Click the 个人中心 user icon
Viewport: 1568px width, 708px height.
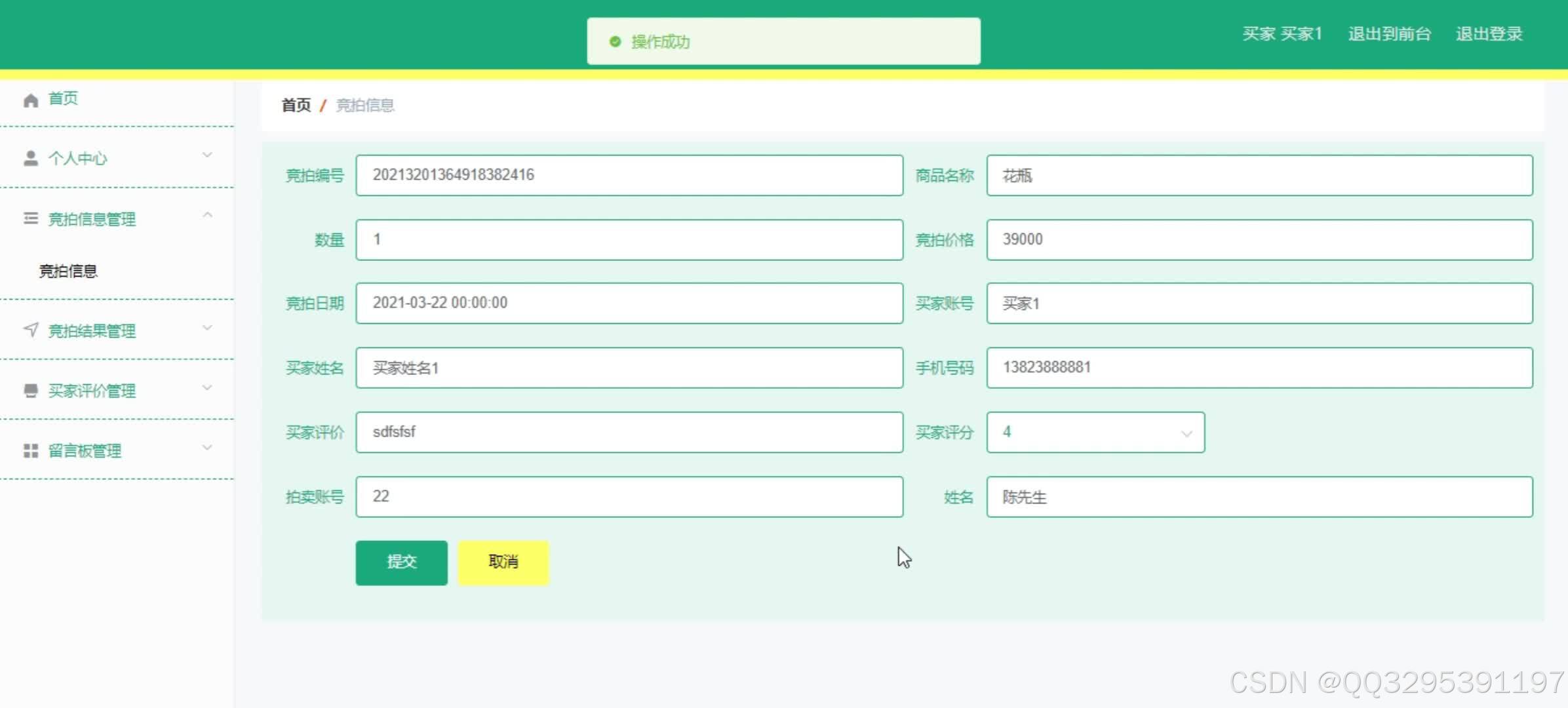point(31,159)
